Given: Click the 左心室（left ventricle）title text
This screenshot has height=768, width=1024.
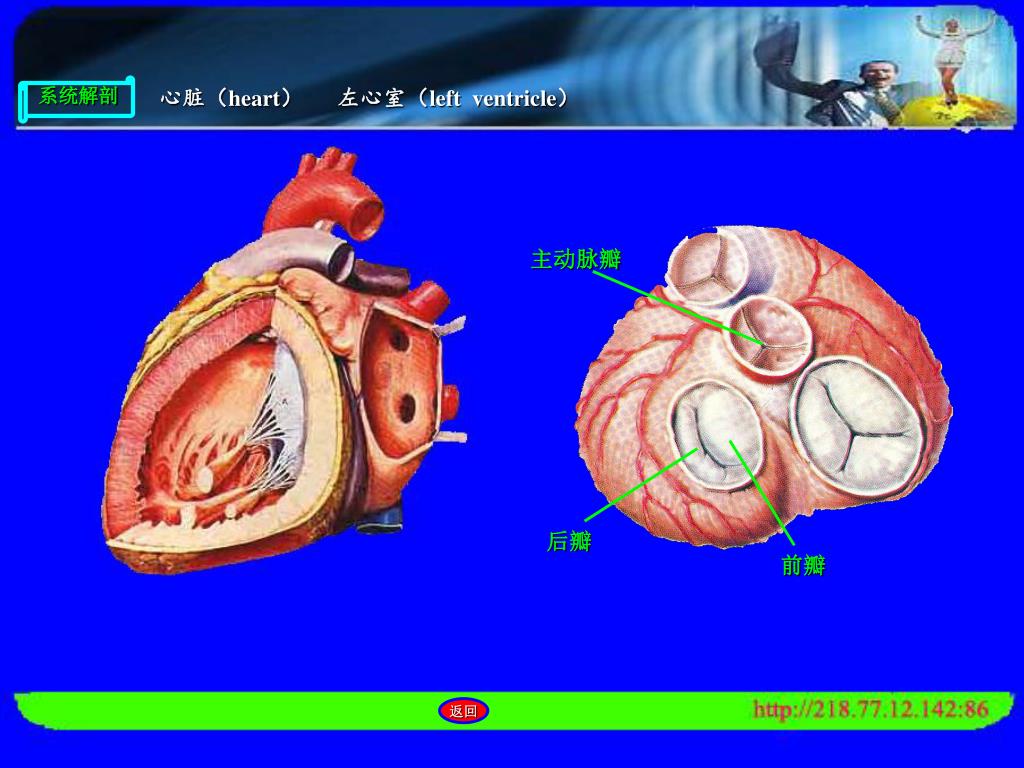Looking at the screenshot, I should click(453, 99).
